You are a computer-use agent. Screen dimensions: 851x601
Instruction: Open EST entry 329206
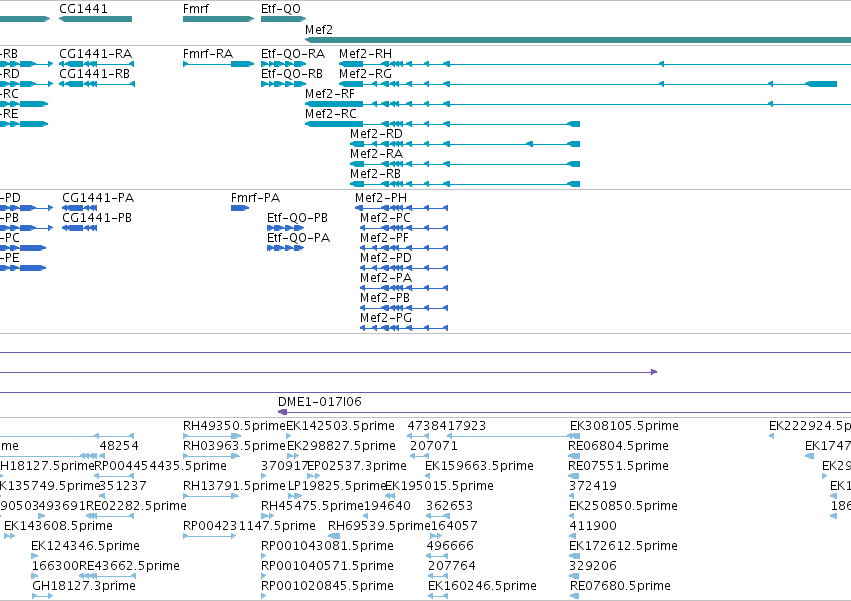click(x=593, y=567)
